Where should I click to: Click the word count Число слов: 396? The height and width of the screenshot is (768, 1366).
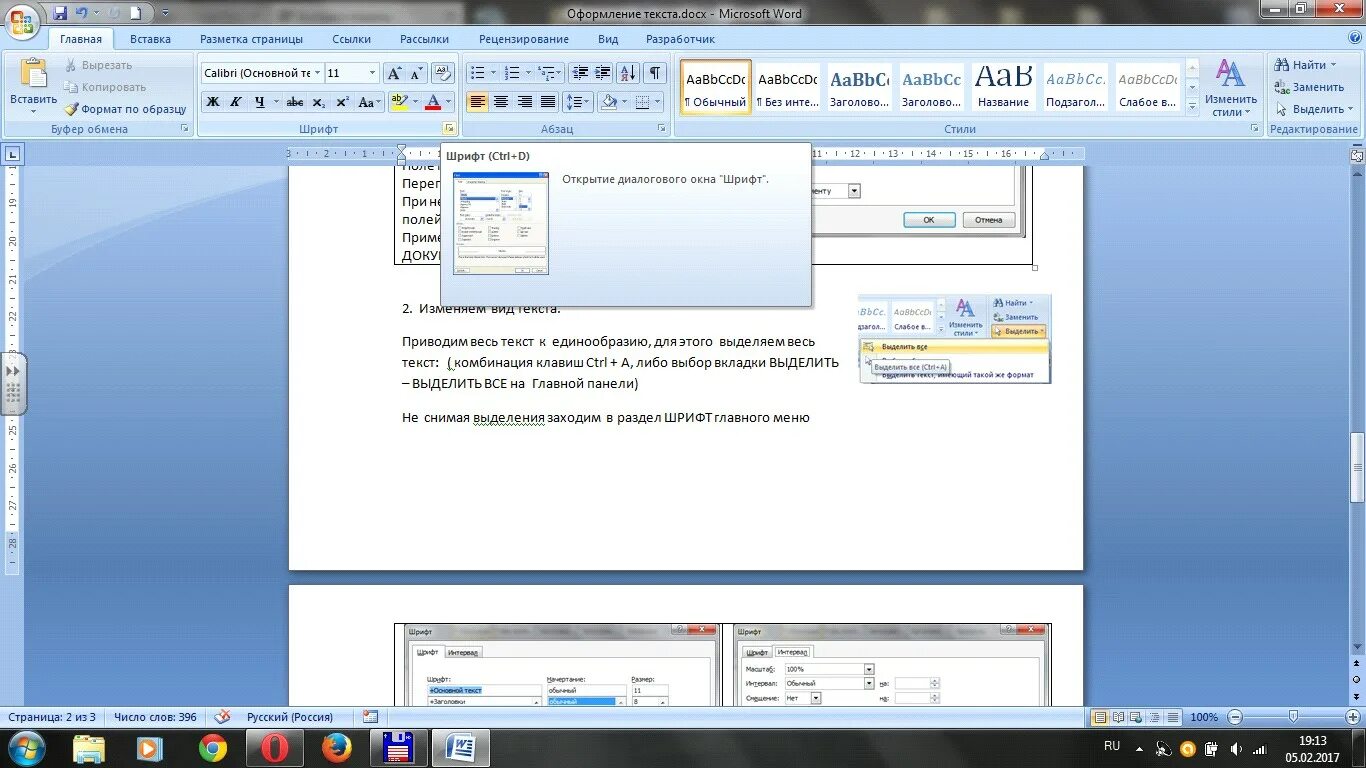pyautogui.click(x=155, y=717)
